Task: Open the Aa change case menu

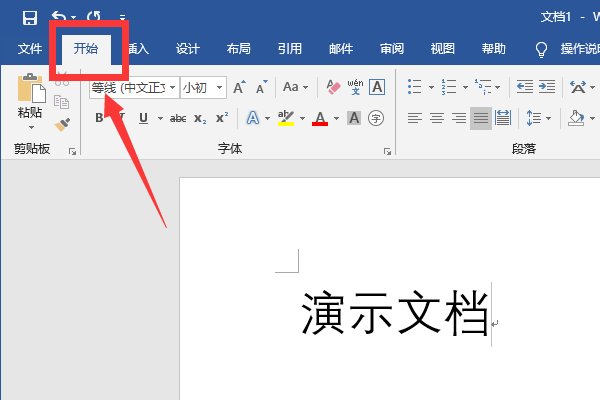Action: coord(295,87)
